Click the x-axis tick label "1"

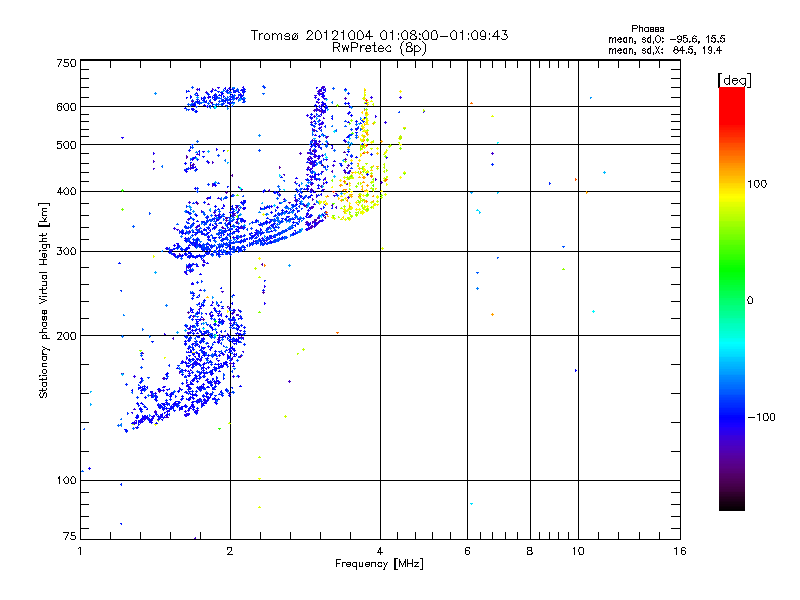(x=80, y=551)
